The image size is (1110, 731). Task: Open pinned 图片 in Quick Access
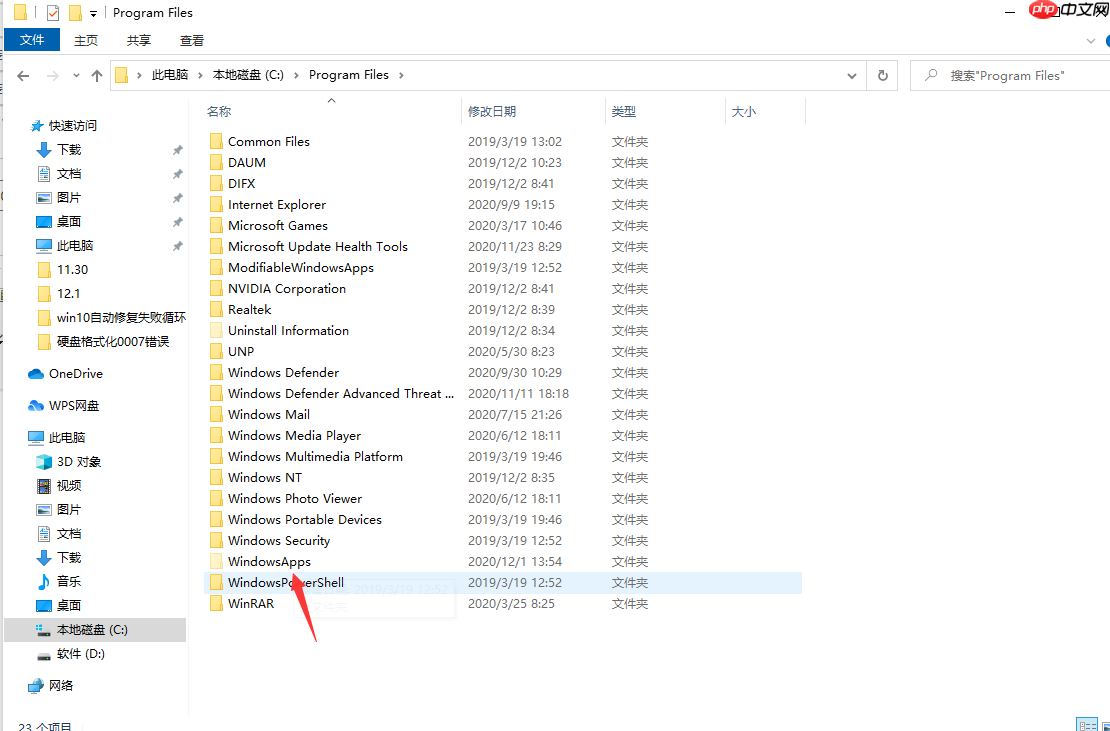[69, 198]
